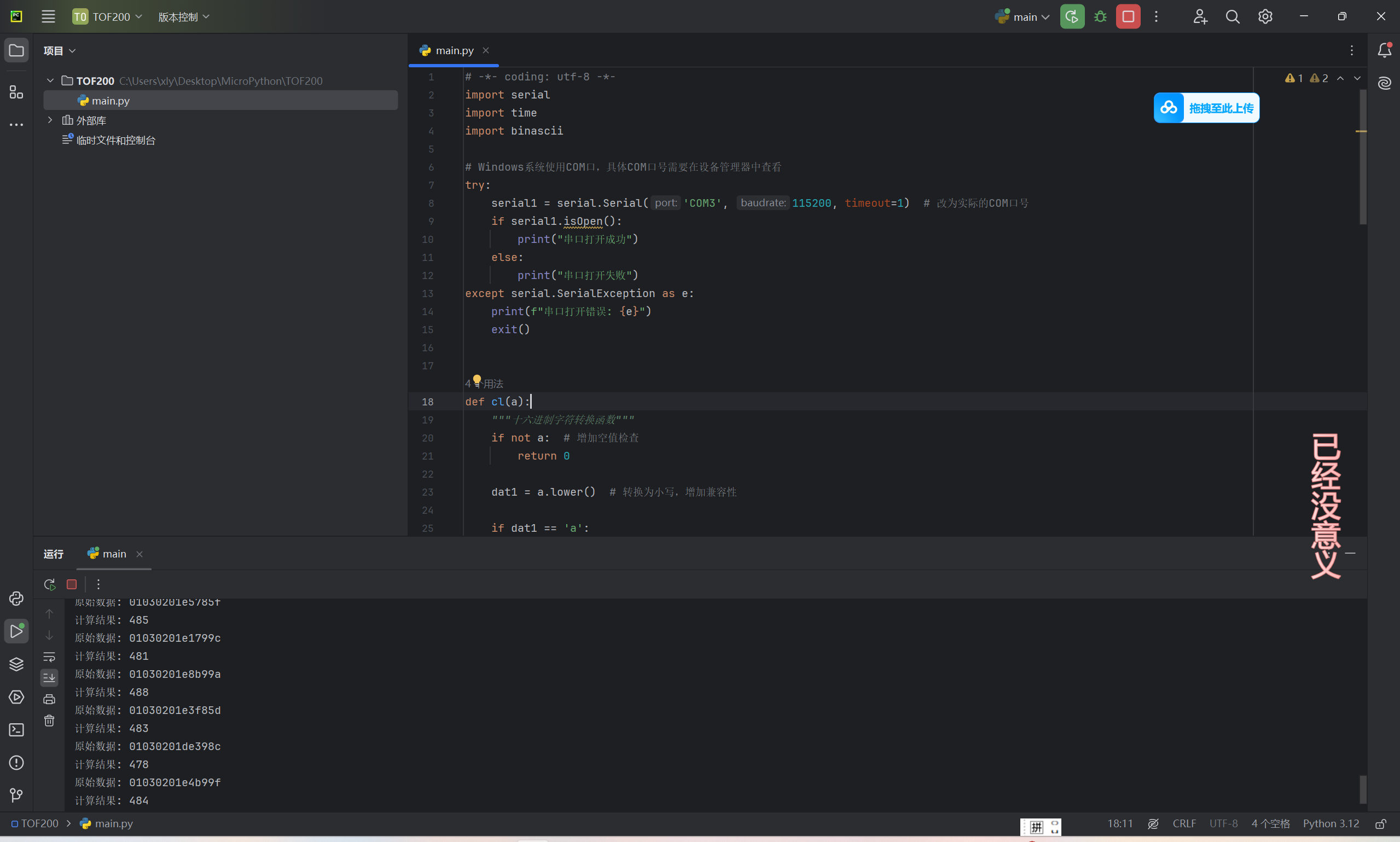
Task: Toggle soft-wrap in the Run console
Action: 49,657
